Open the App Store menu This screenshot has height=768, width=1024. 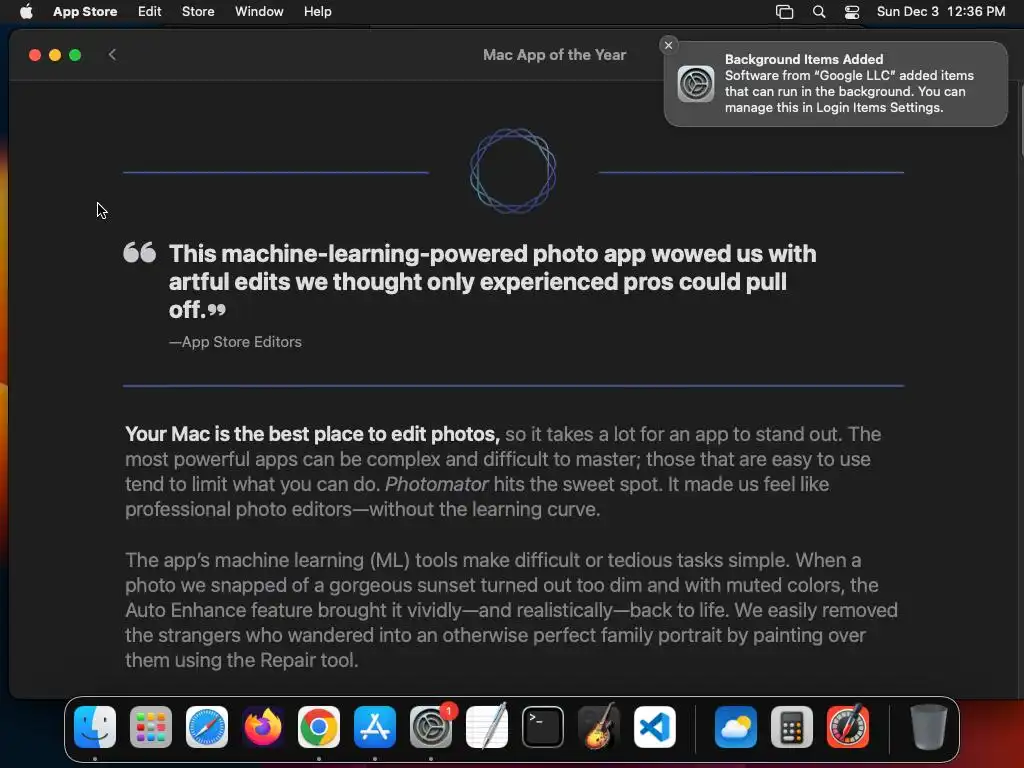point(85,12)
